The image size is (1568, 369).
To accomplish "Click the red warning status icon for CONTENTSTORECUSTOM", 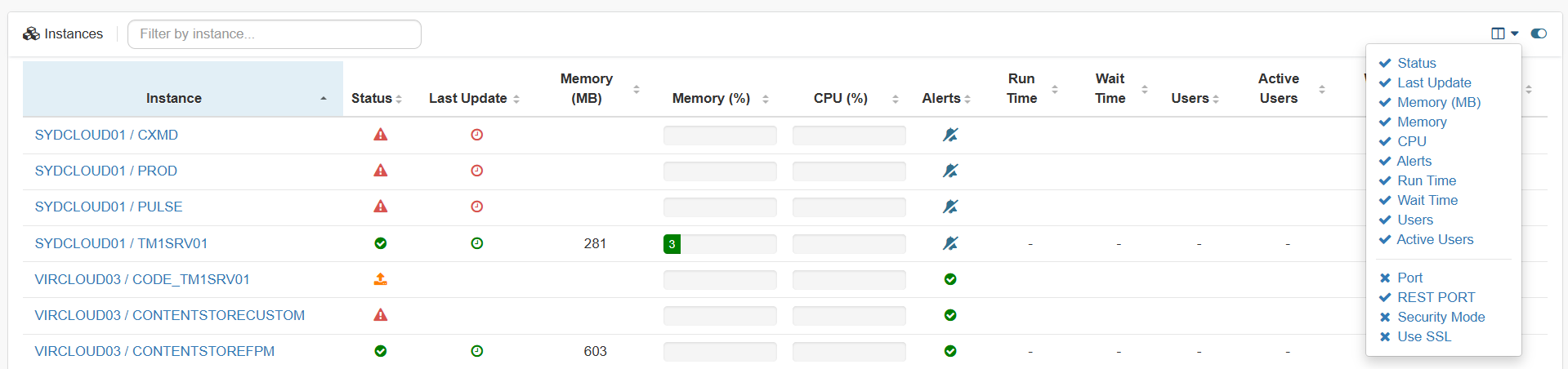I will (x=381, y=315).
